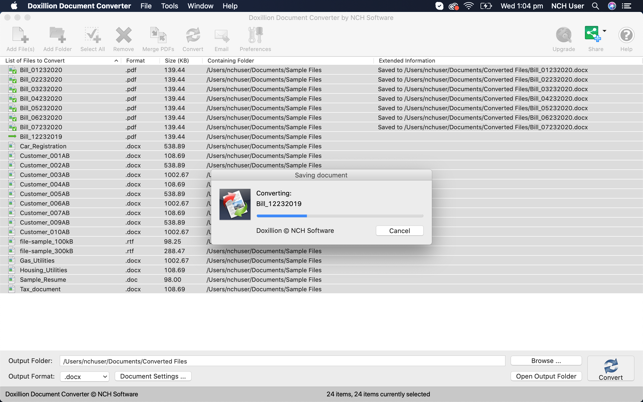The image size is (643, 402).
Task: Click the file icon for Gas_Utilities
Action: 11,260
